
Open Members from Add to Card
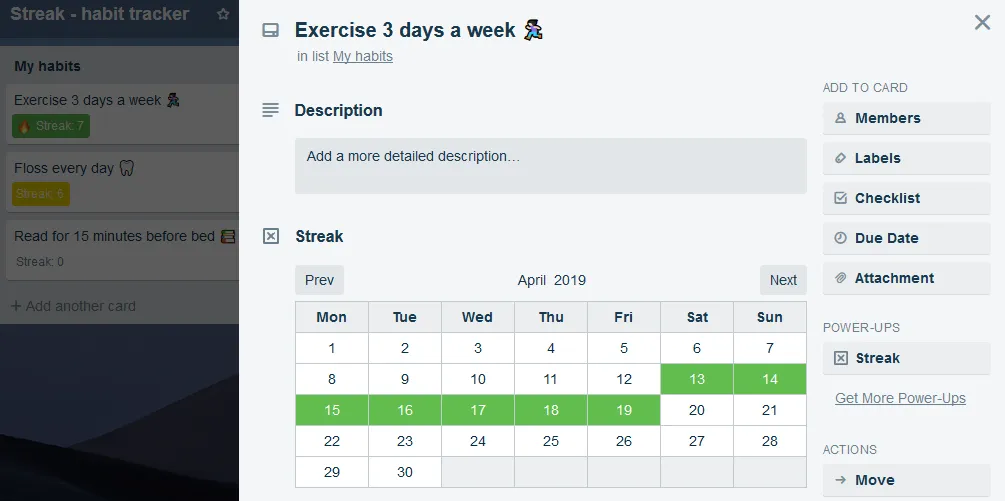tap(906, 118)
